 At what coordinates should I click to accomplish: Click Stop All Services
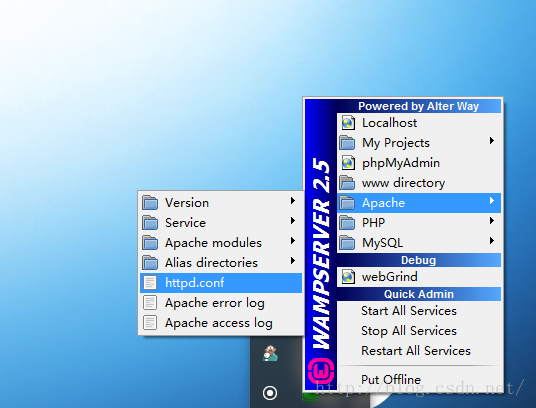coord(419,331)
